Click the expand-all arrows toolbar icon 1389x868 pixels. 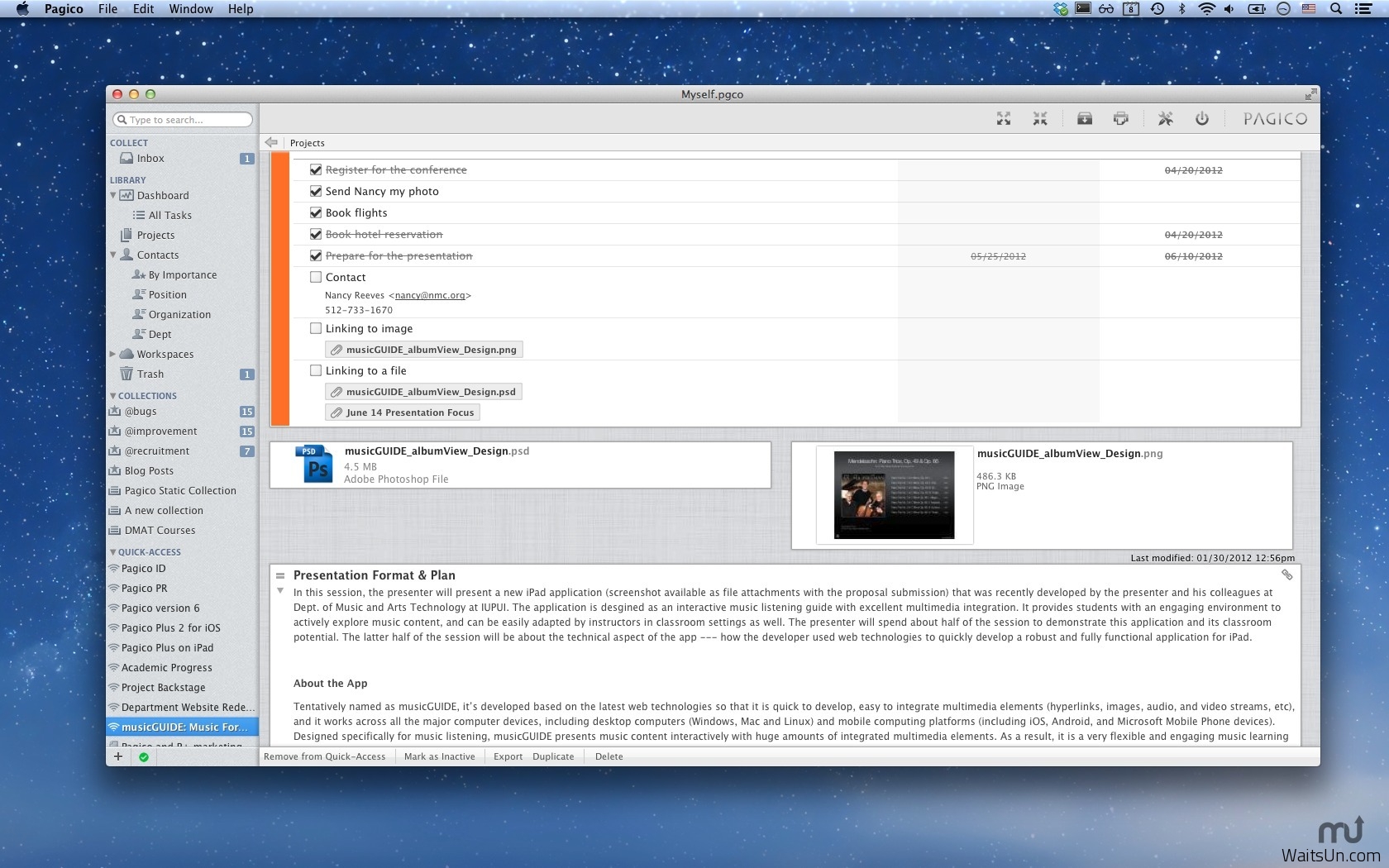coord(1003,119)
